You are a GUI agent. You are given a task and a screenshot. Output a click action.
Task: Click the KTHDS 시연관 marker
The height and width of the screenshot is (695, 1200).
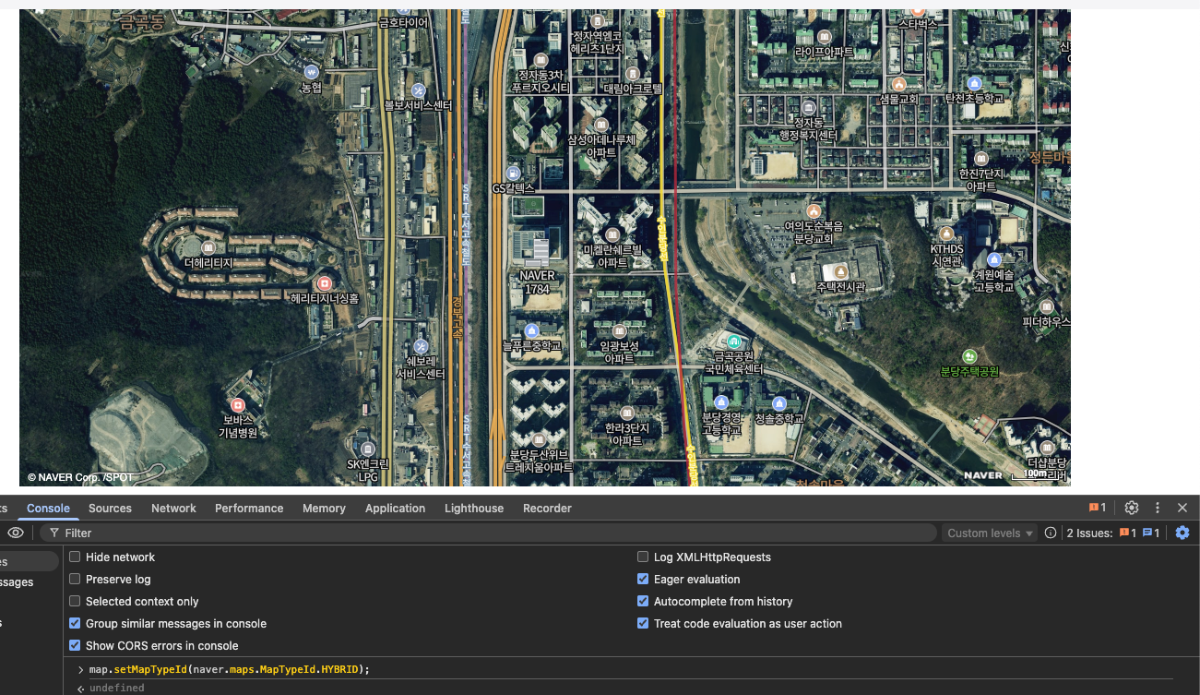pyautogui.click(x=946, y=233)
